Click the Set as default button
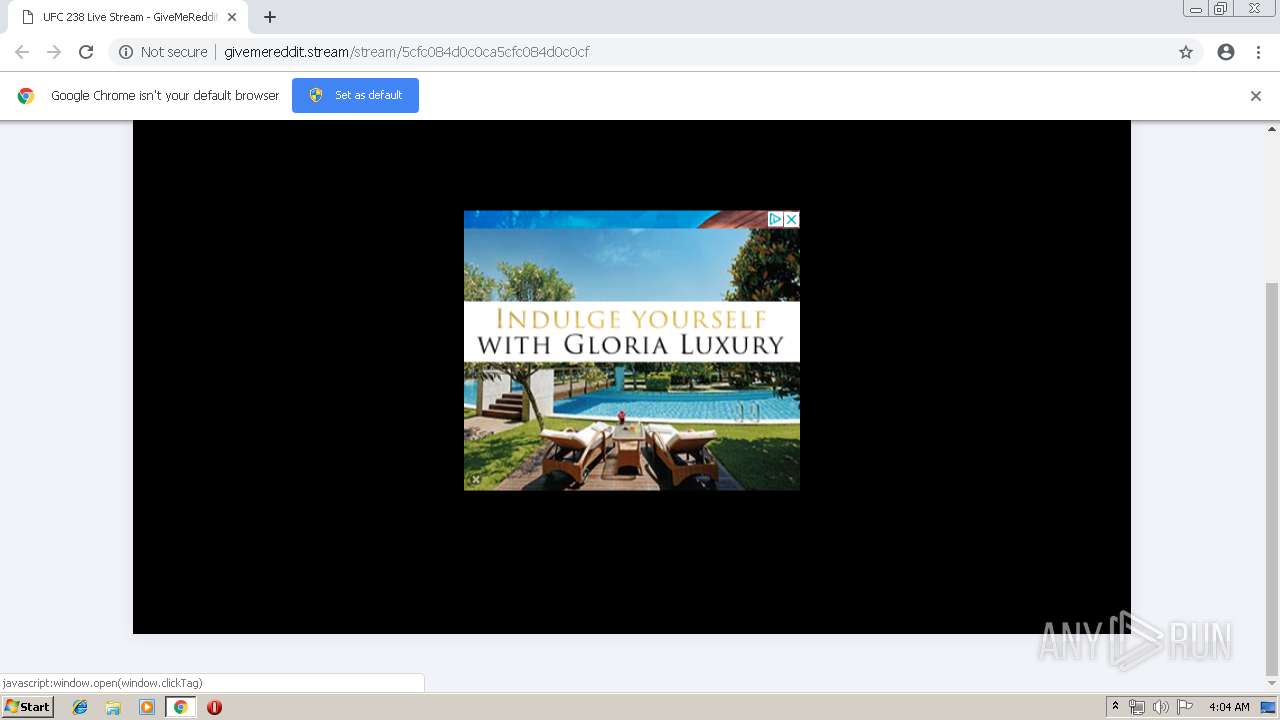 click(355, 95)
